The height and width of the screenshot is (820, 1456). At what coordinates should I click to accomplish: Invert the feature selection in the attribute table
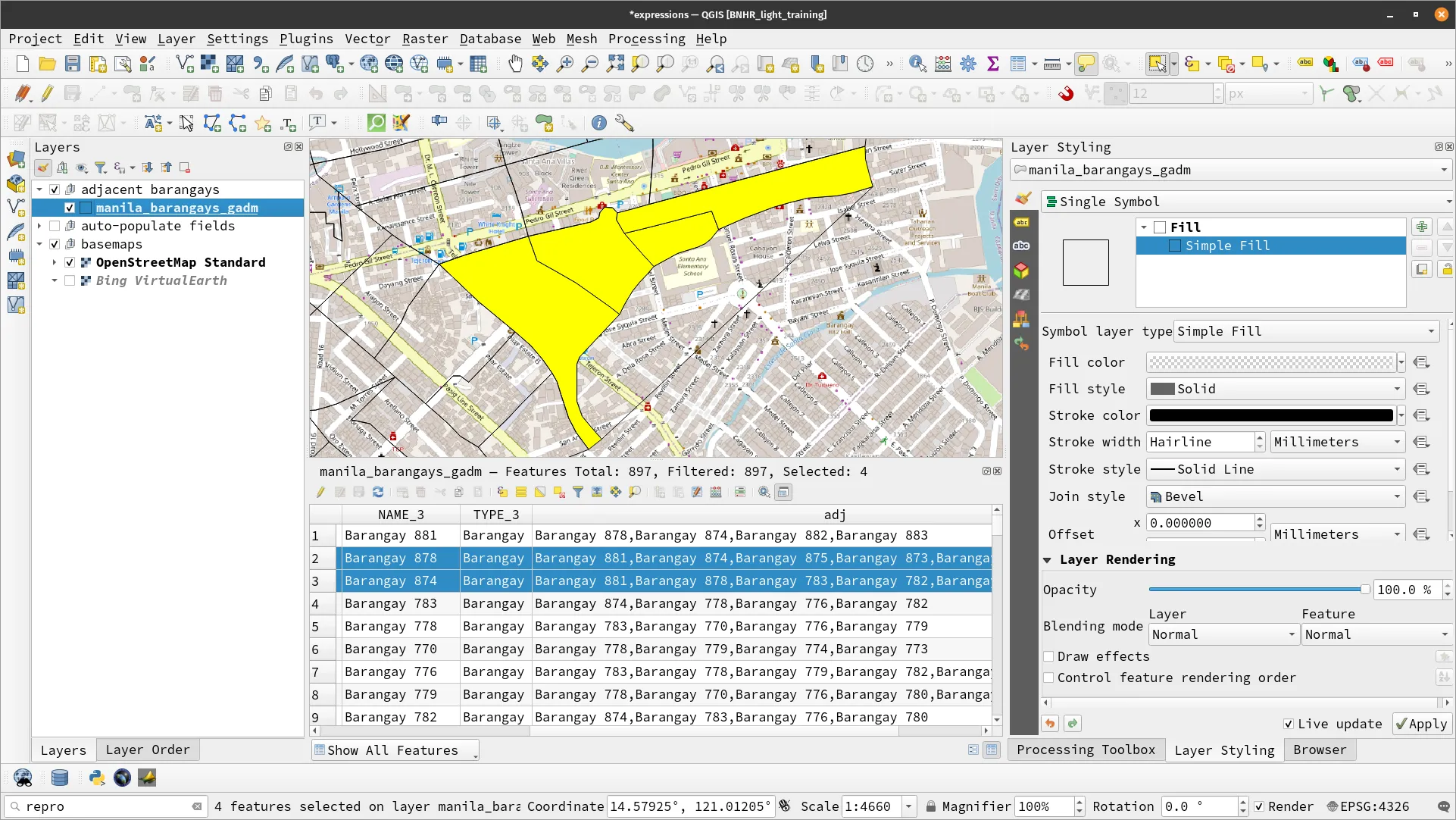coord(539,492)
